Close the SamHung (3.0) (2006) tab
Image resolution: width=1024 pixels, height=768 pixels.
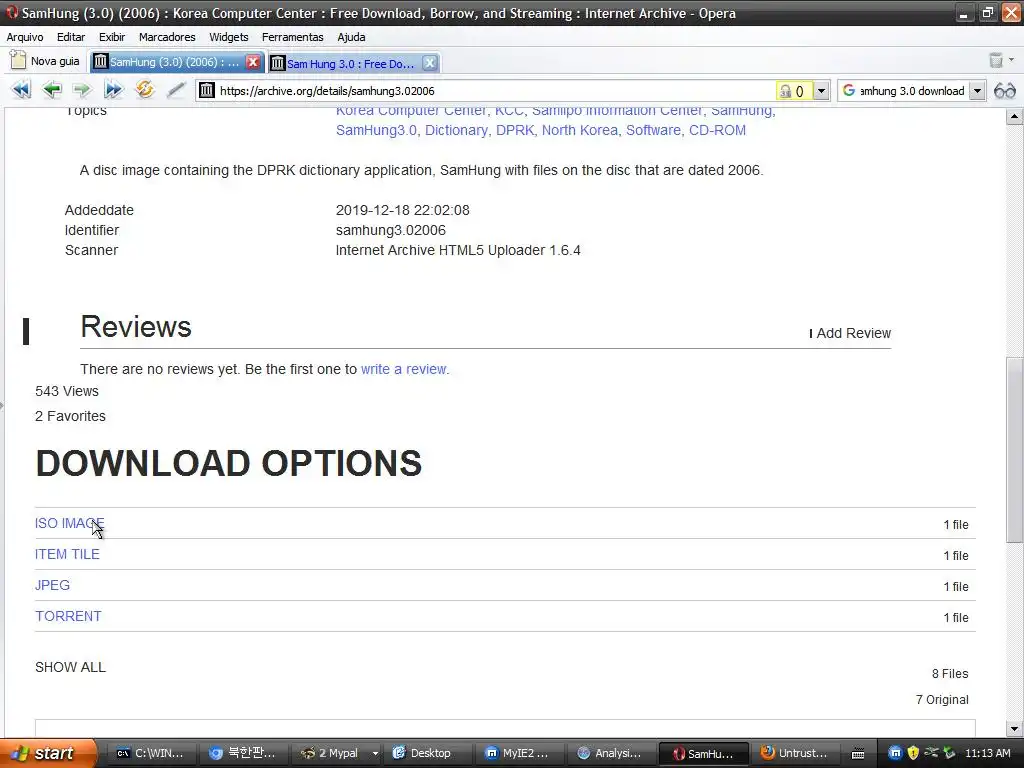(x=253, y=62)
